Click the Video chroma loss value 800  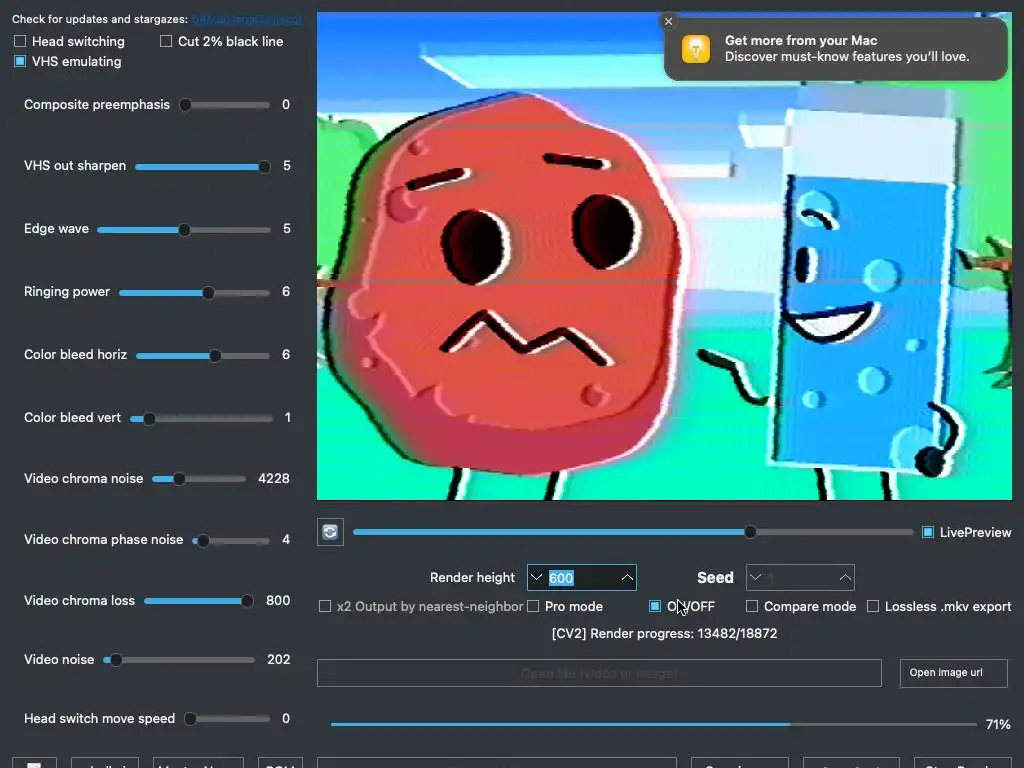[278, 601]
